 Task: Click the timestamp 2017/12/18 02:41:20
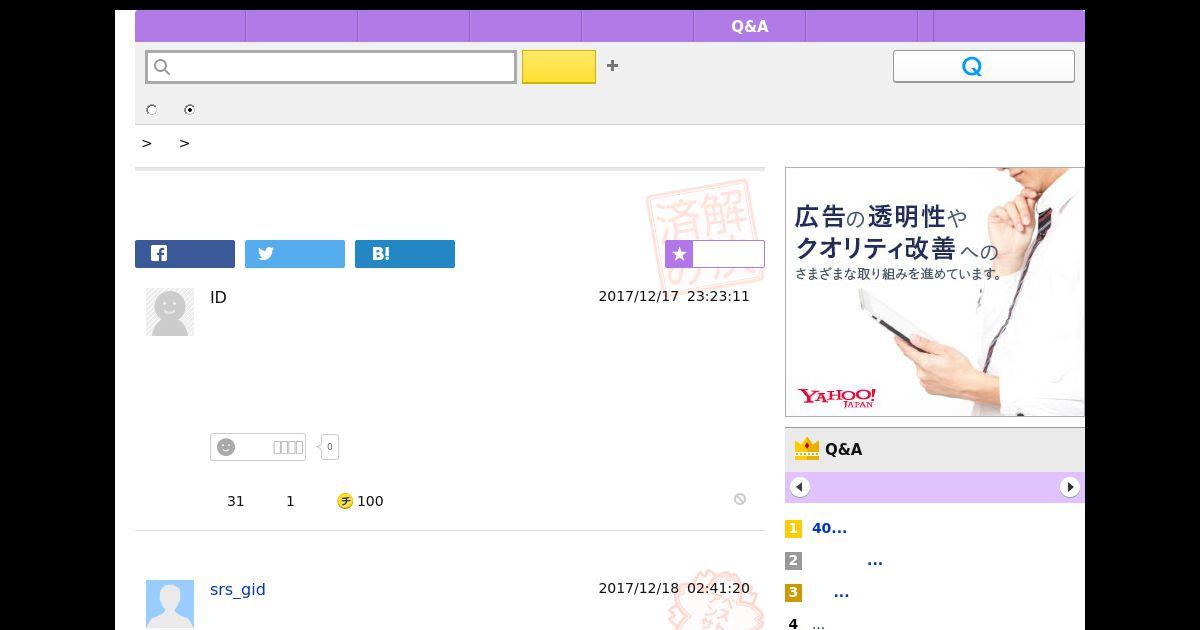point(674,588)
